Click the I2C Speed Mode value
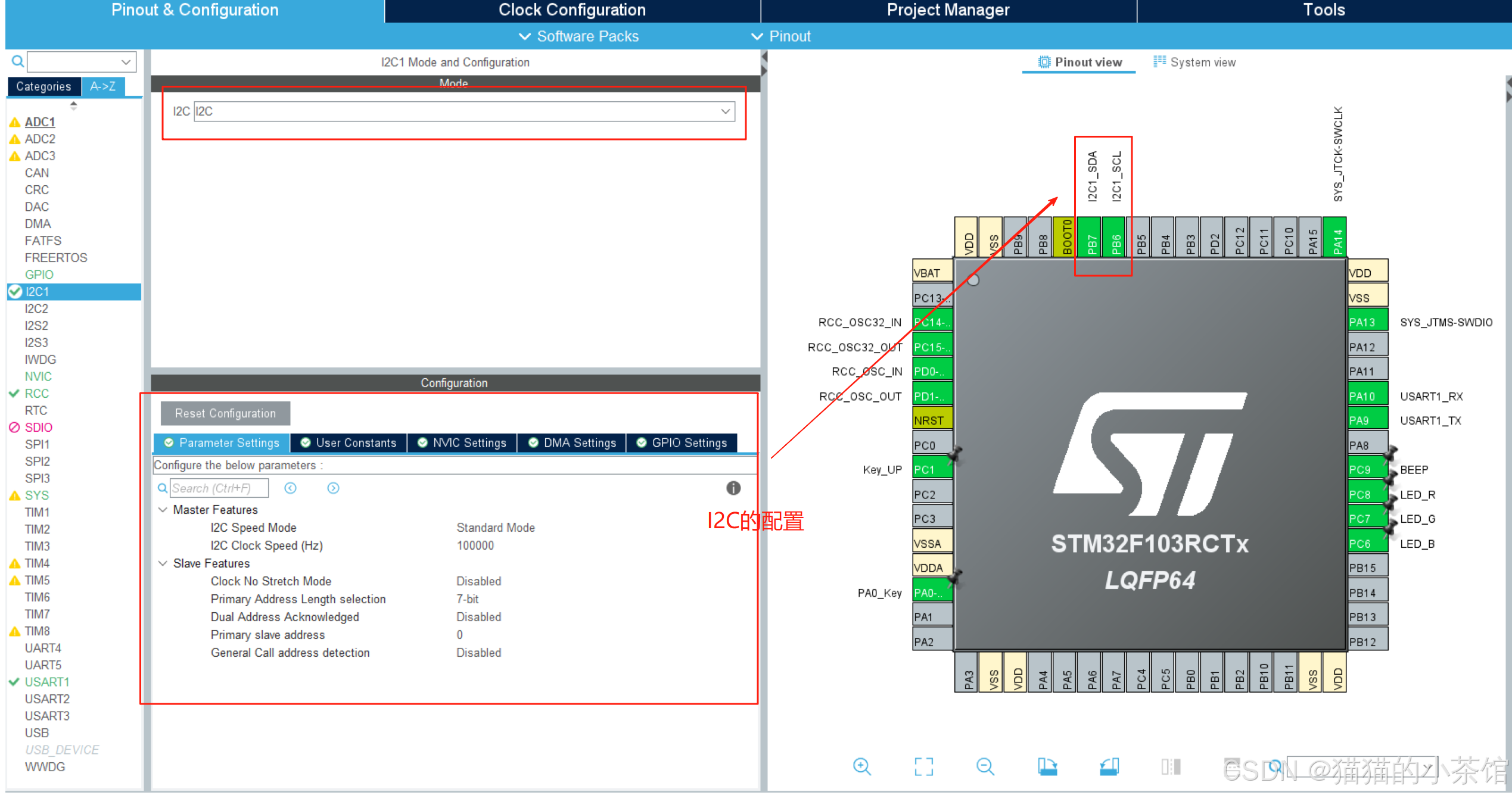The width and height of the screenshot is (1512, 795). pyautogui.click(x=496, y=528)
